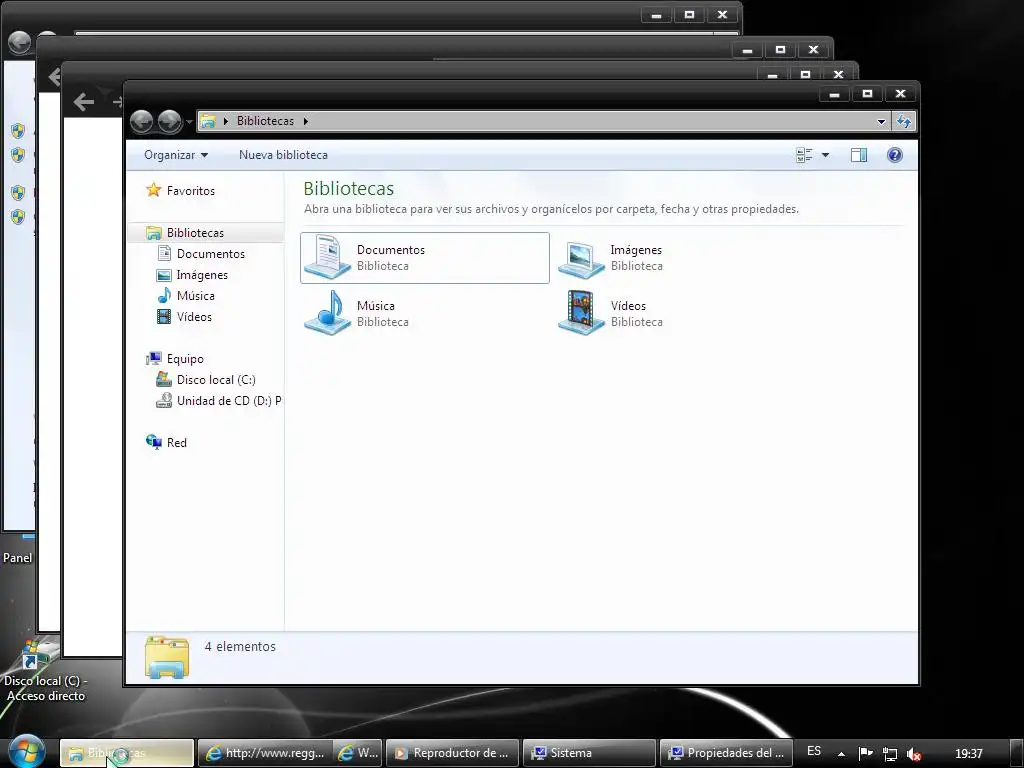This screenshot has height=768, width=1024.
Task: Open the view options dropdown arrow
Action: point(825,155)
